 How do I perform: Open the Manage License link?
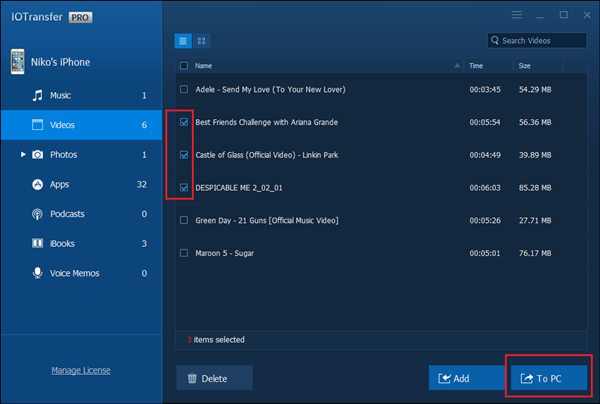(80, 371)
